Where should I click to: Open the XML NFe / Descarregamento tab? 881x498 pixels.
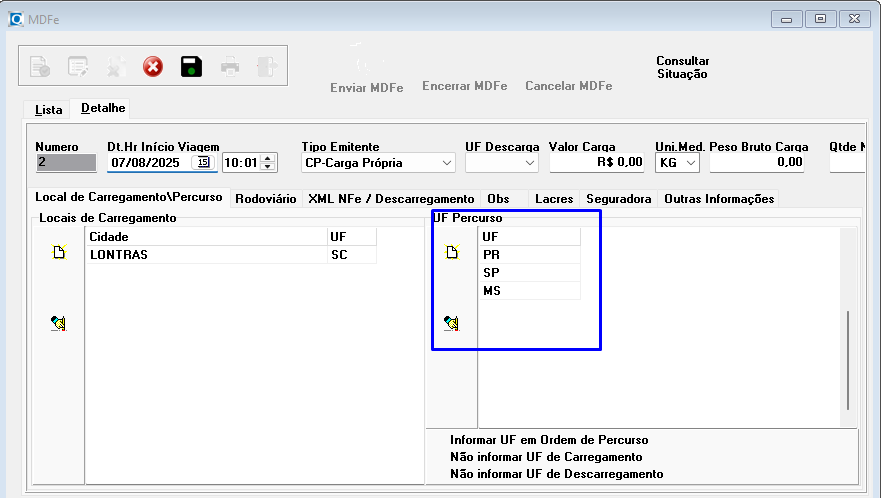click(x=391, y=199)
